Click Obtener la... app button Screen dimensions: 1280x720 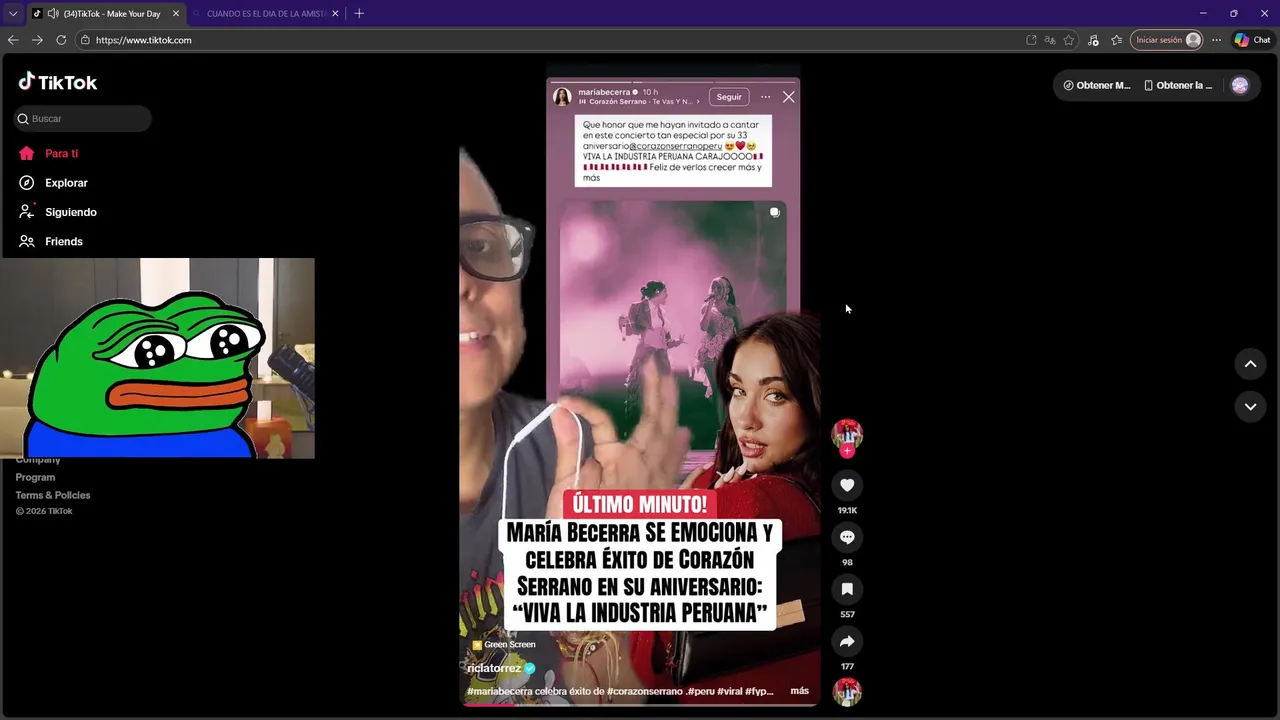[1178, 85]
